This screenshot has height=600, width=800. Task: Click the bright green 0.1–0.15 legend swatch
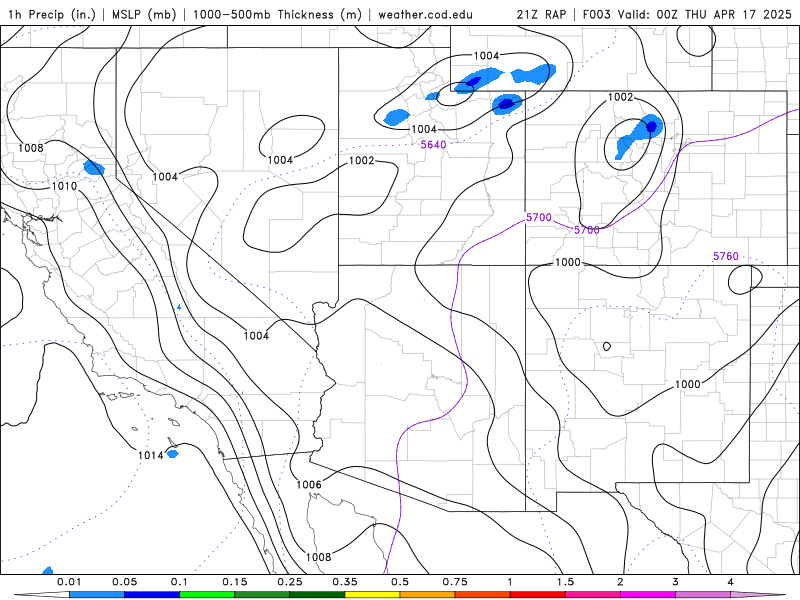(x=207, y=595)
